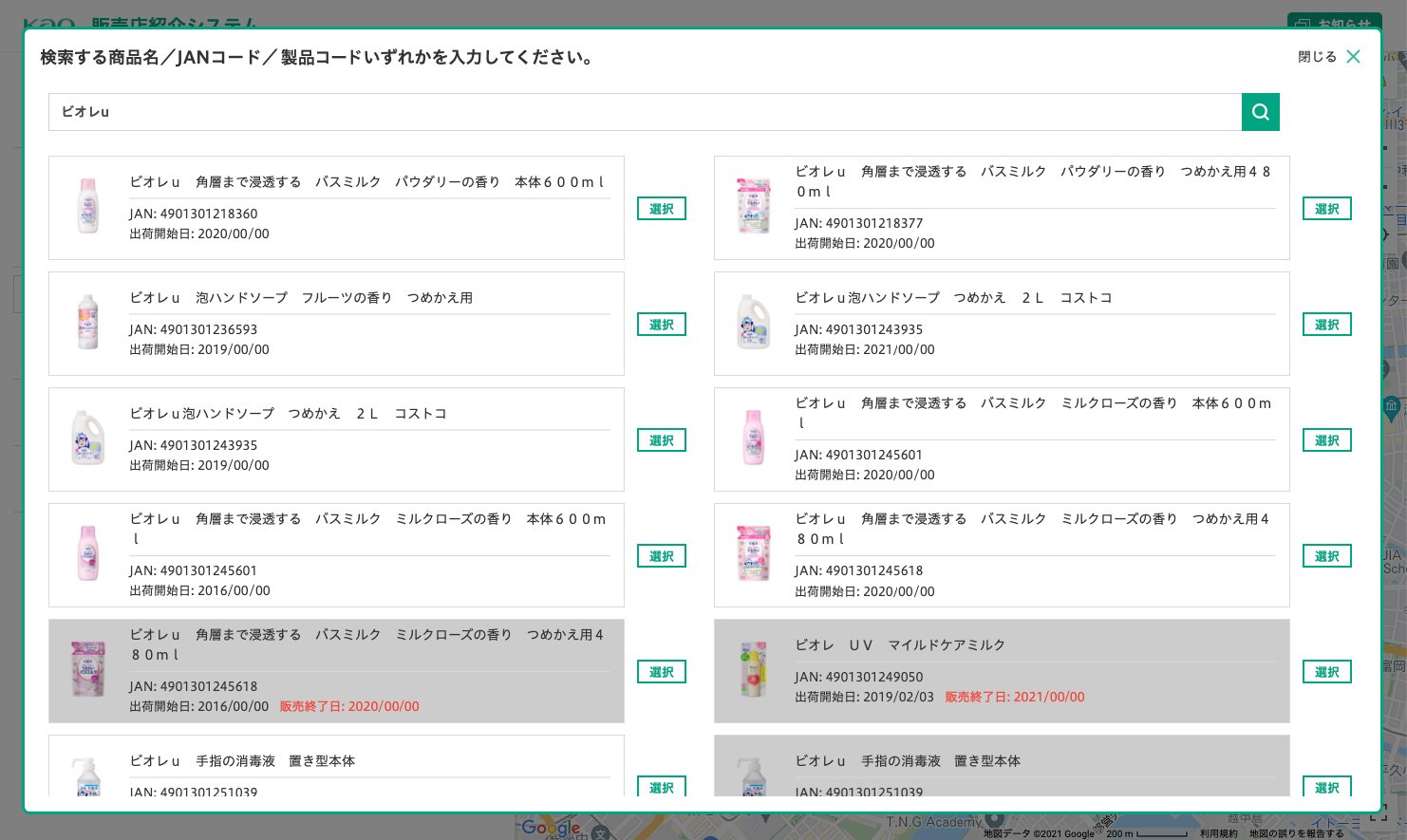Click title of white 手指の消毒液 置き型本体 card
This screenshot has width=1407, height=840.
(242, 761)
